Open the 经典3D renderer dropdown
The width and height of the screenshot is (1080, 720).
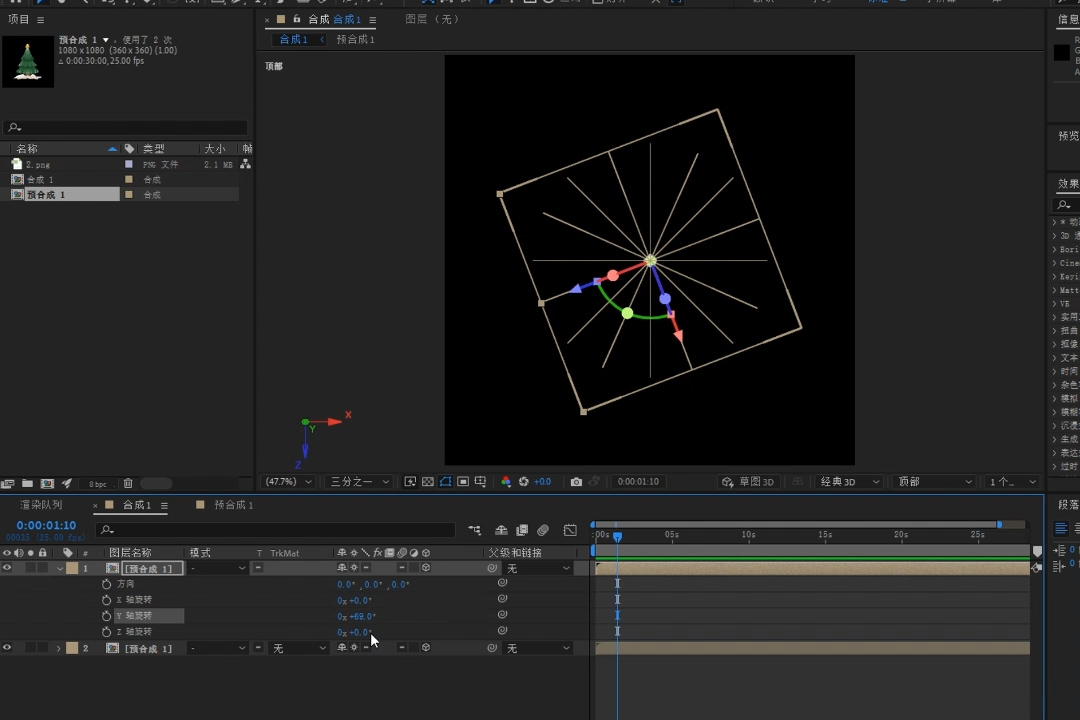click(848, 482)
